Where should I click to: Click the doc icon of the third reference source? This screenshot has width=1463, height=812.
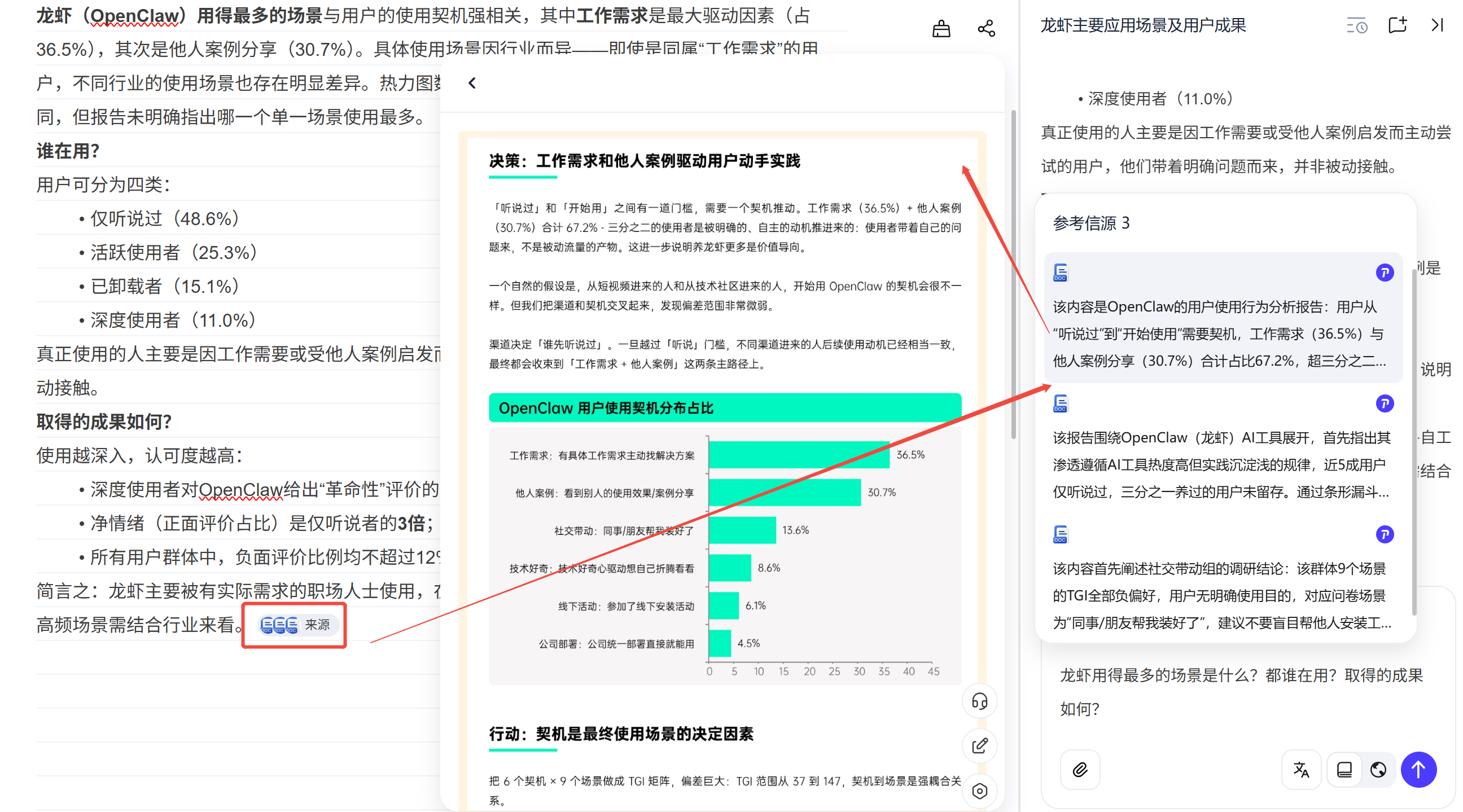(x=1060, y=534)
